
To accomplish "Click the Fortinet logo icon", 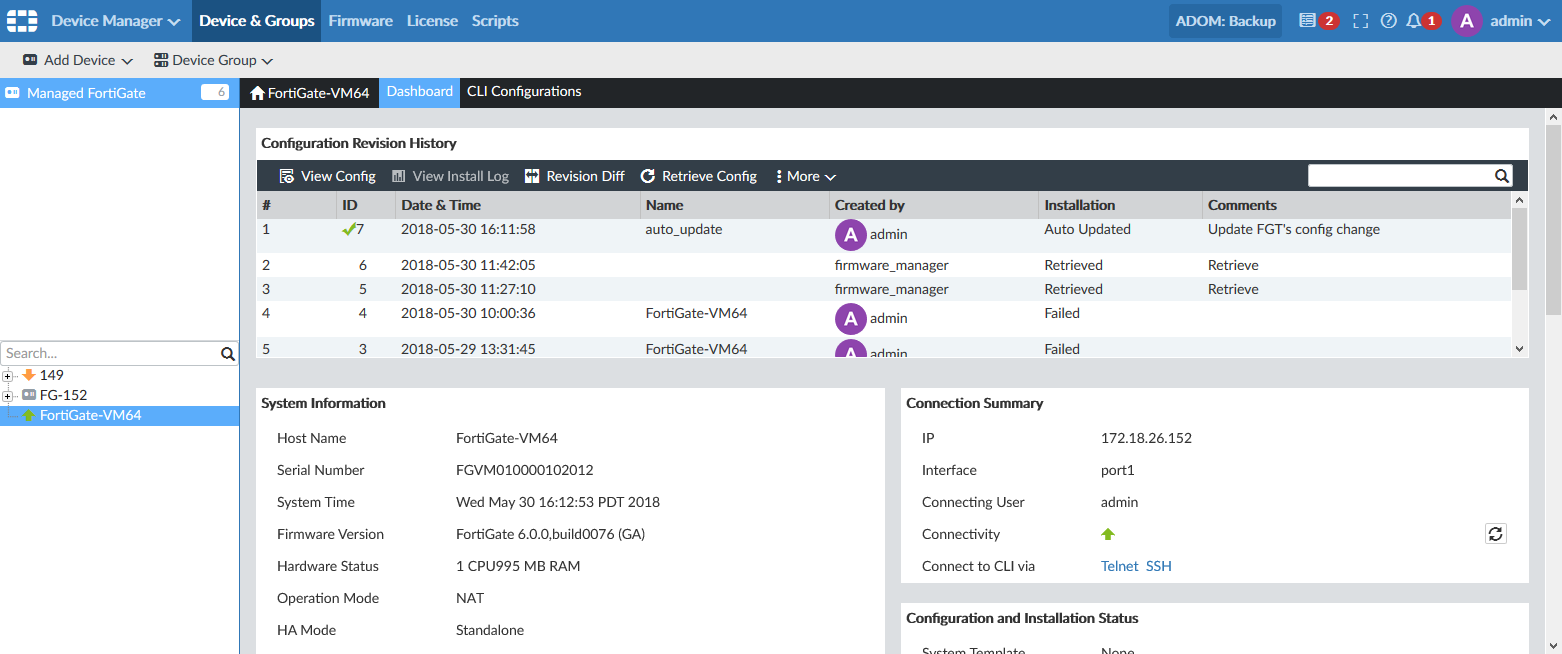I will point(22,21).
